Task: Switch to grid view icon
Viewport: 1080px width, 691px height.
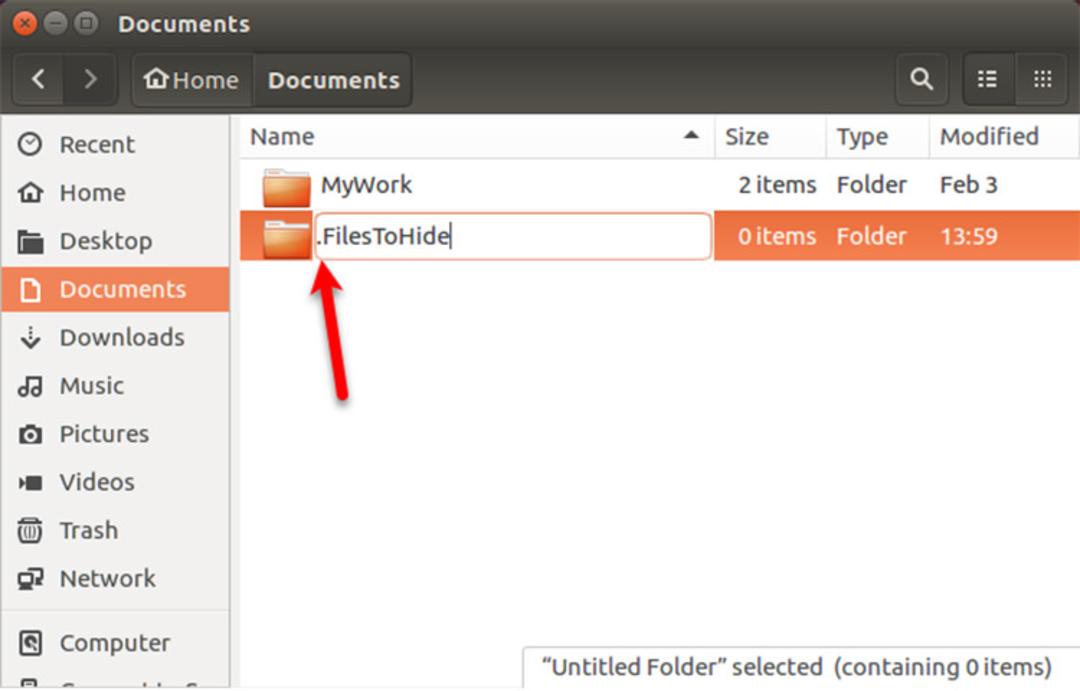Action: (1042, 79)
